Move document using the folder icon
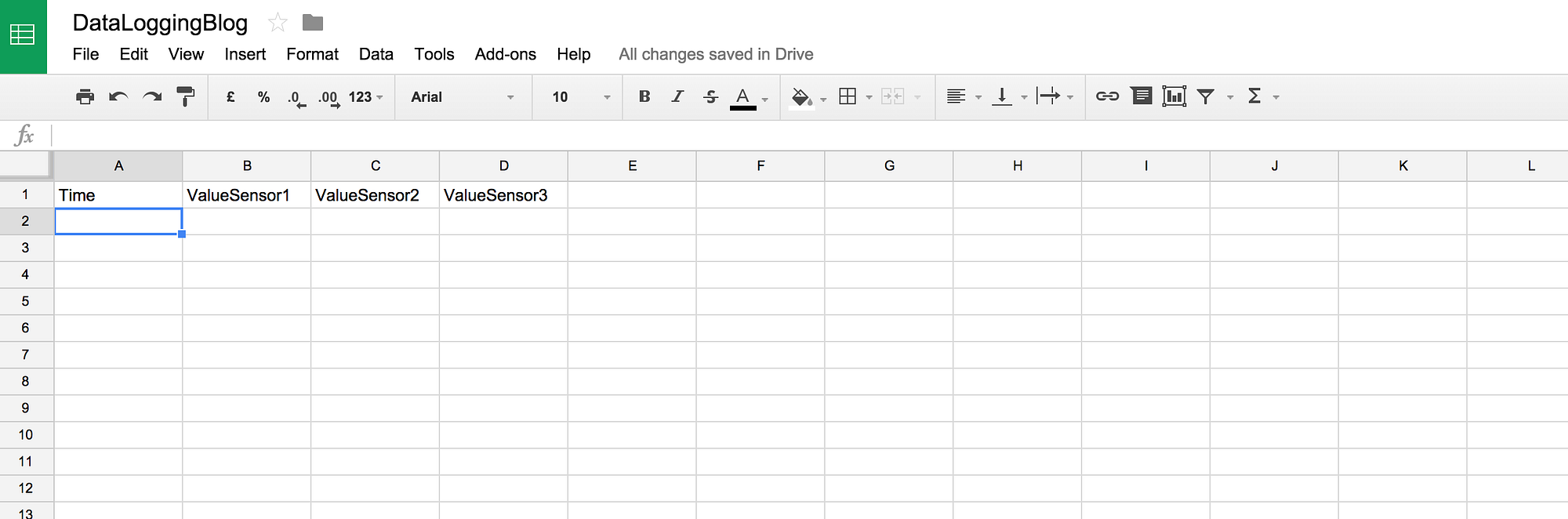Screen dimensions: 1568x519 (313, 23)
